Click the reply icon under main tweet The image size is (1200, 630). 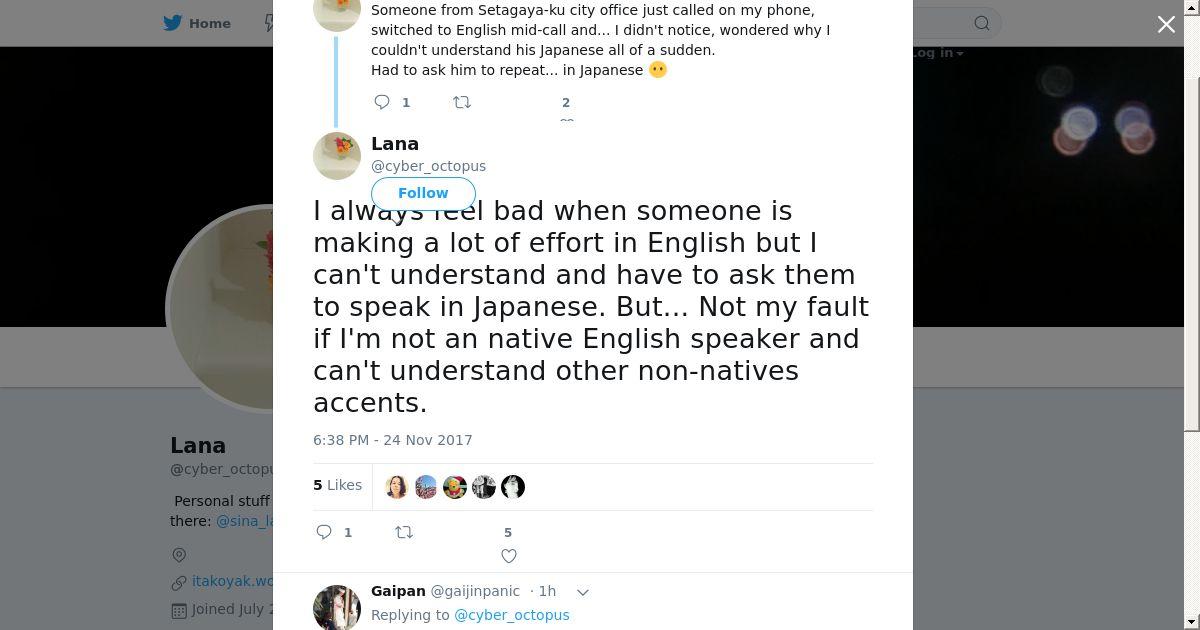[324, 532]
